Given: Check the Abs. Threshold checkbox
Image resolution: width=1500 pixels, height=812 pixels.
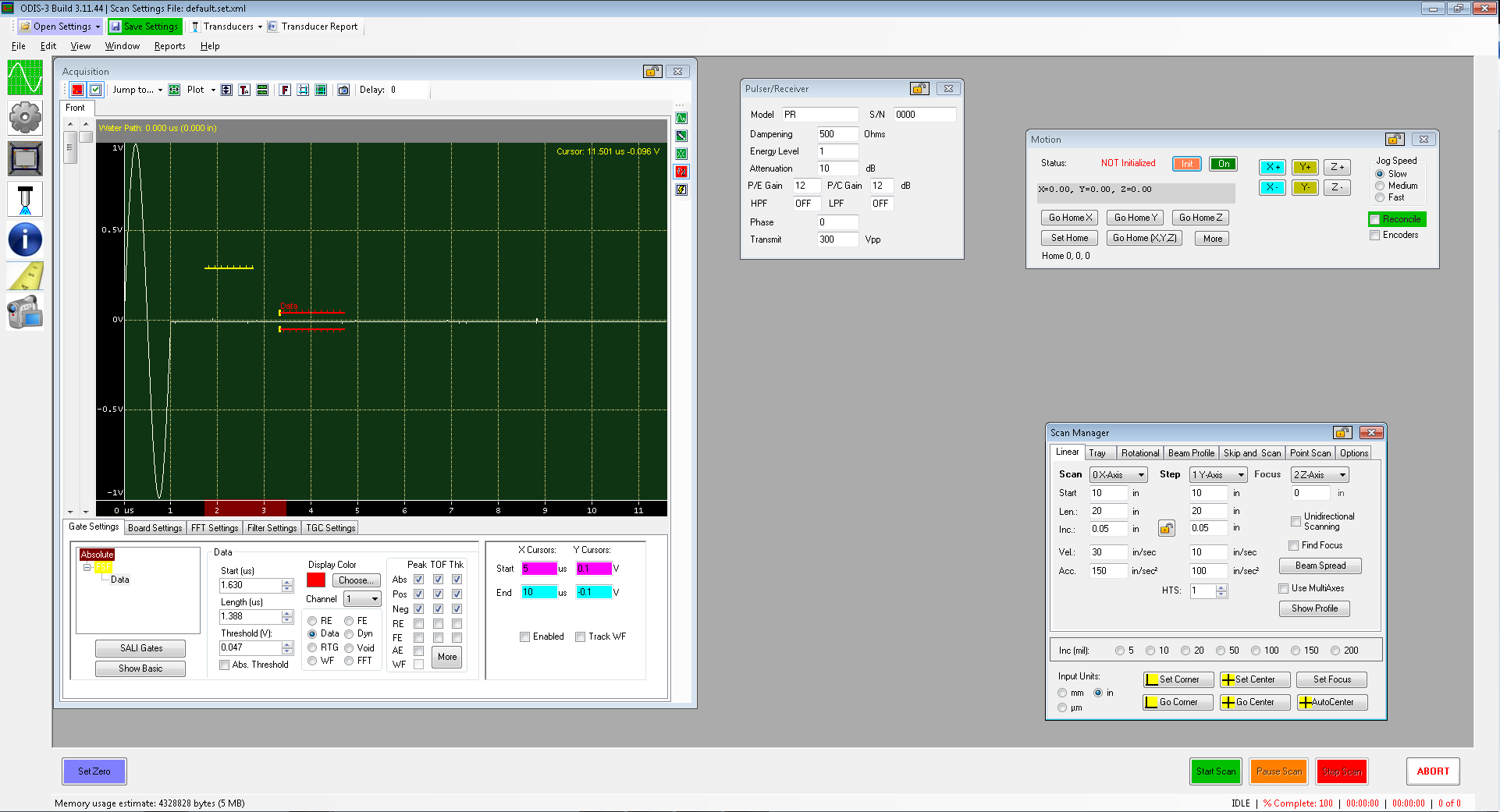Looking at the screenshot, I should click(225, 665).
